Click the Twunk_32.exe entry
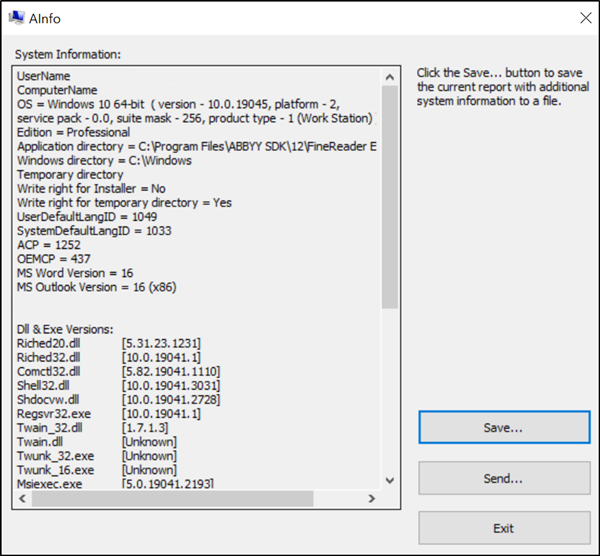The width and height of the screenshot is (600, 556). point(55,456)
